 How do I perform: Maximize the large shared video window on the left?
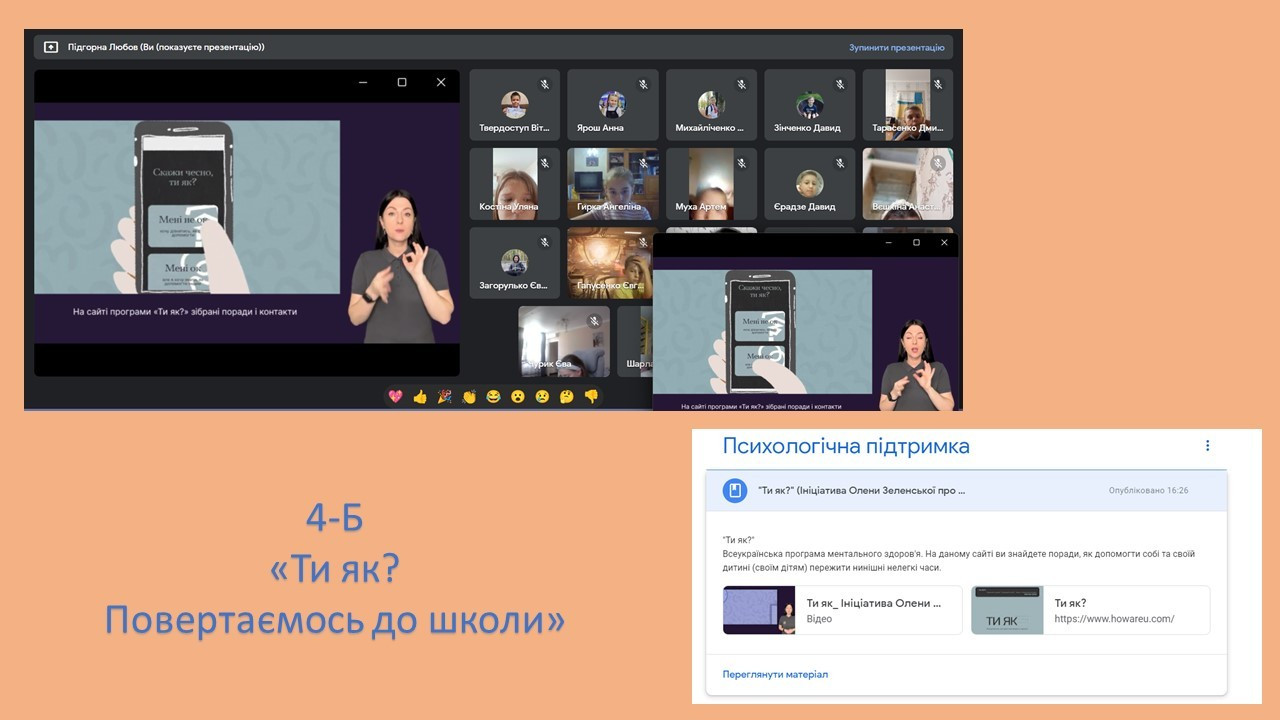[402, 83]
